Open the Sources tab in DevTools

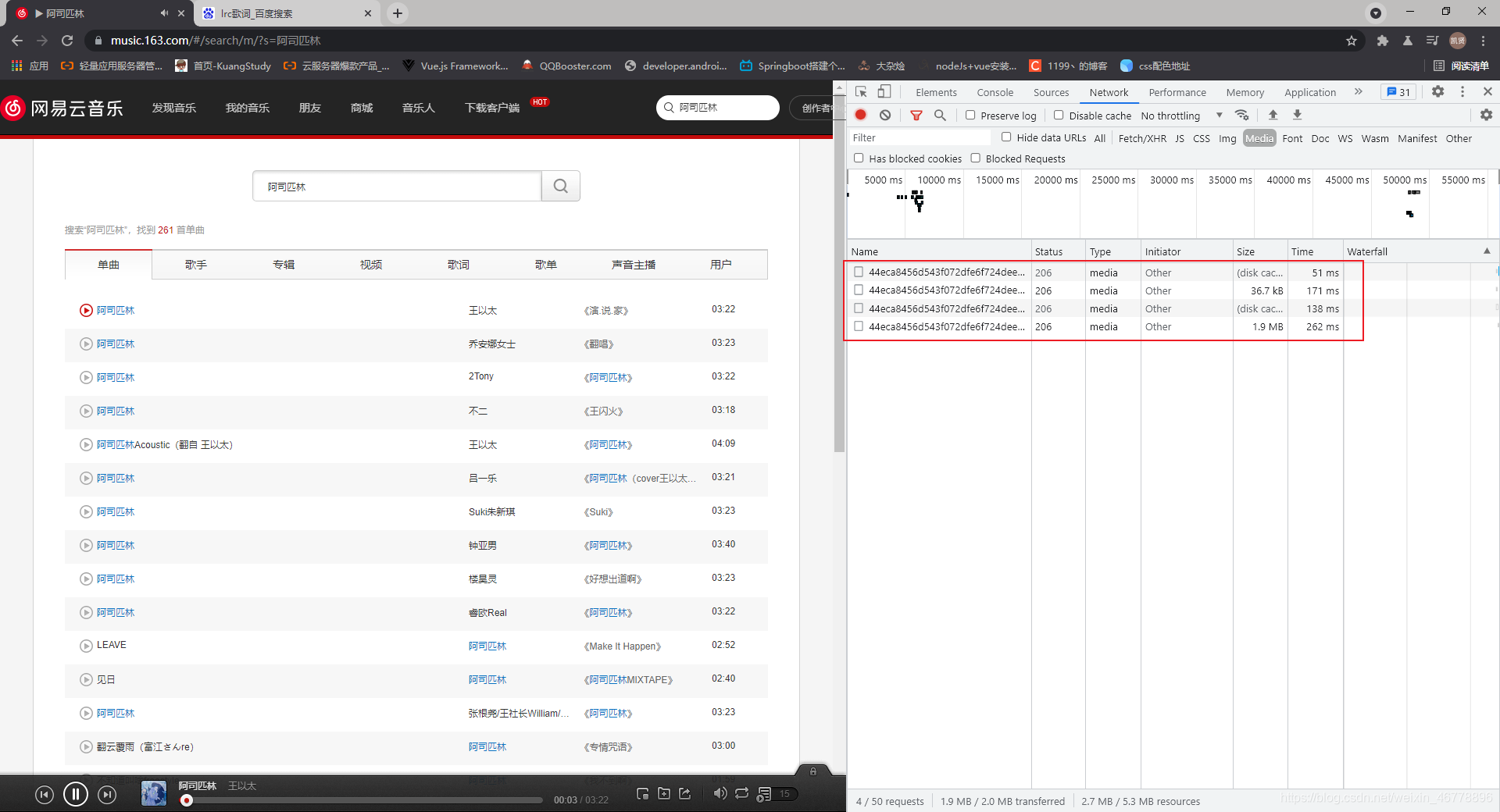(x=1051, y=92)
